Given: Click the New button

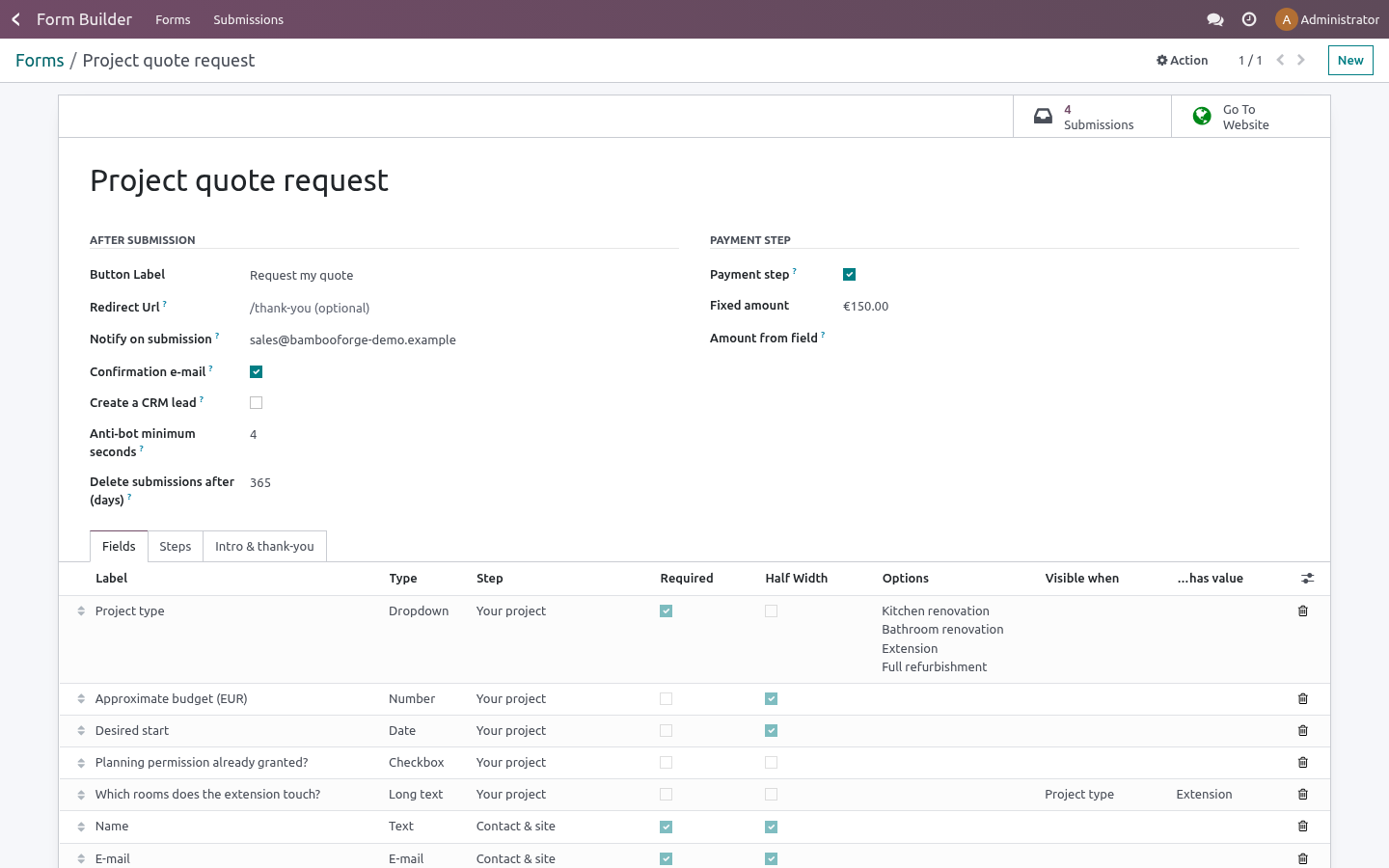Looking at the screenshot, I should (x=1350, y=60).
